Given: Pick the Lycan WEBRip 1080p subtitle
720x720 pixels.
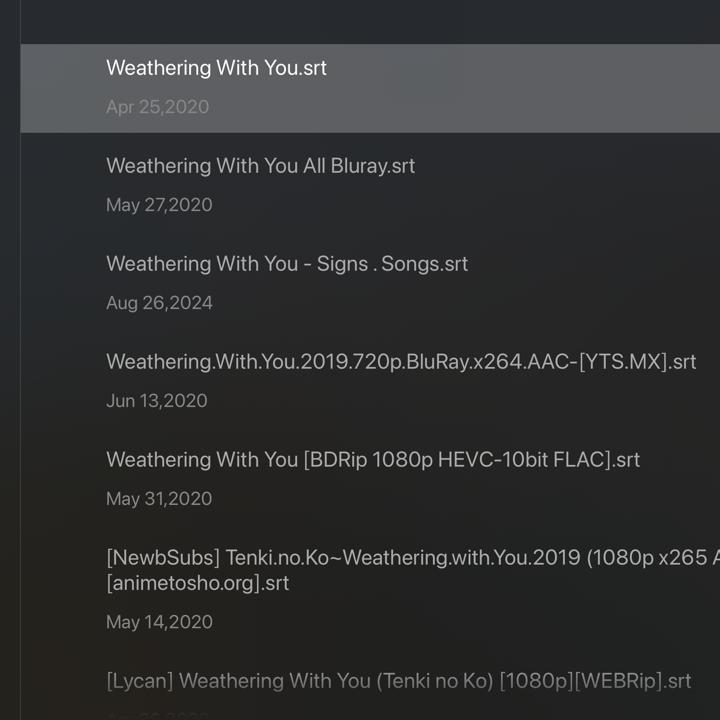Looking at the screenshot, I should pos(398,681).
